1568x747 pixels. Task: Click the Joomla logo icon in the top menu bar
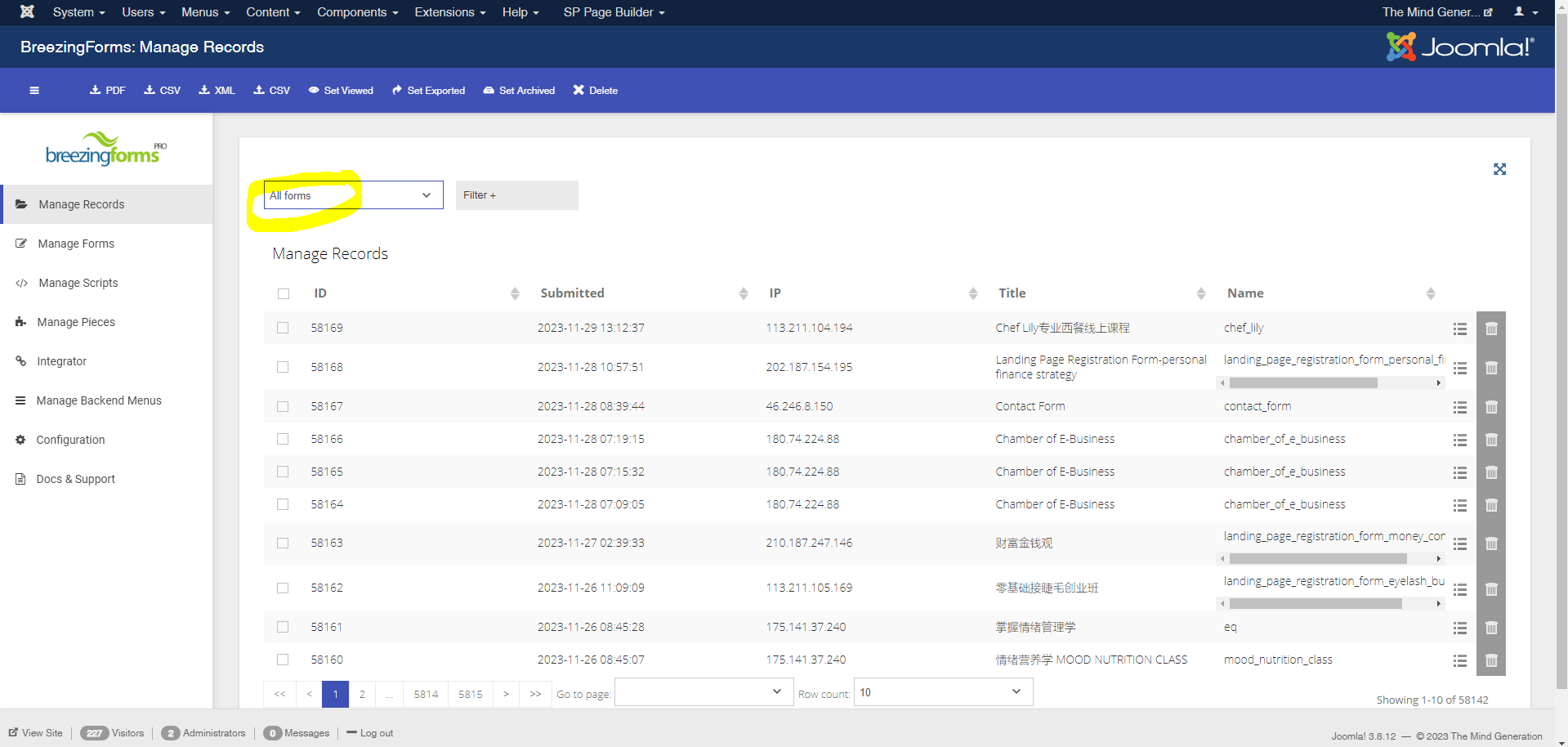(x=27, y=11)
